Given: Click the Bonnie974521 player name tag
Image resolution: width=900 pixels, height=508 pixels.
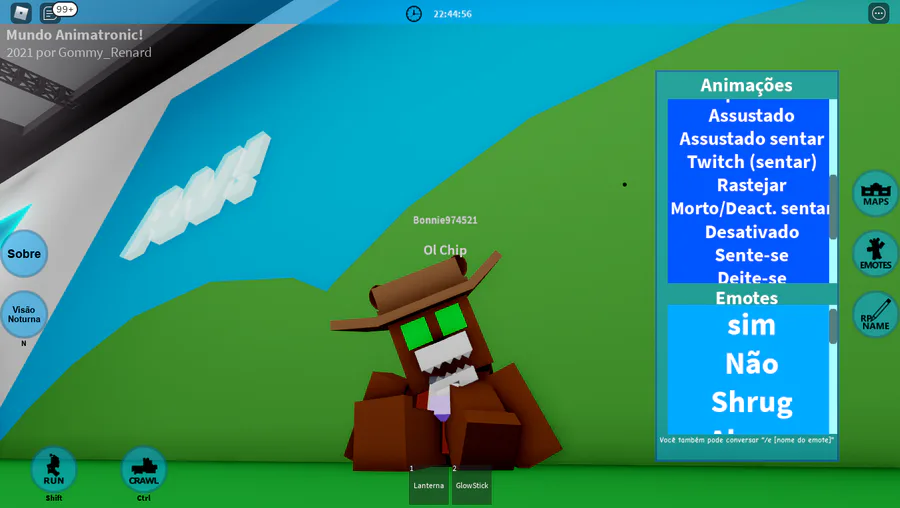Looking at the screenshot, I should [x=445, y=220].
